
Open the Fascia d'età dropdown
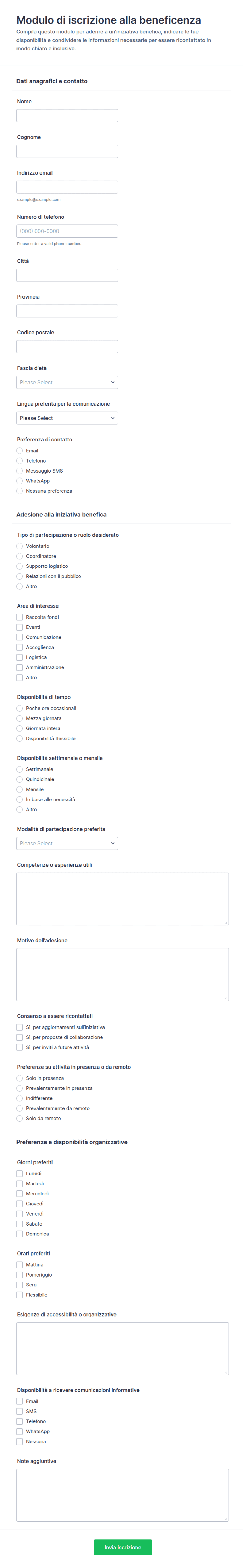[x=67, y=382]
